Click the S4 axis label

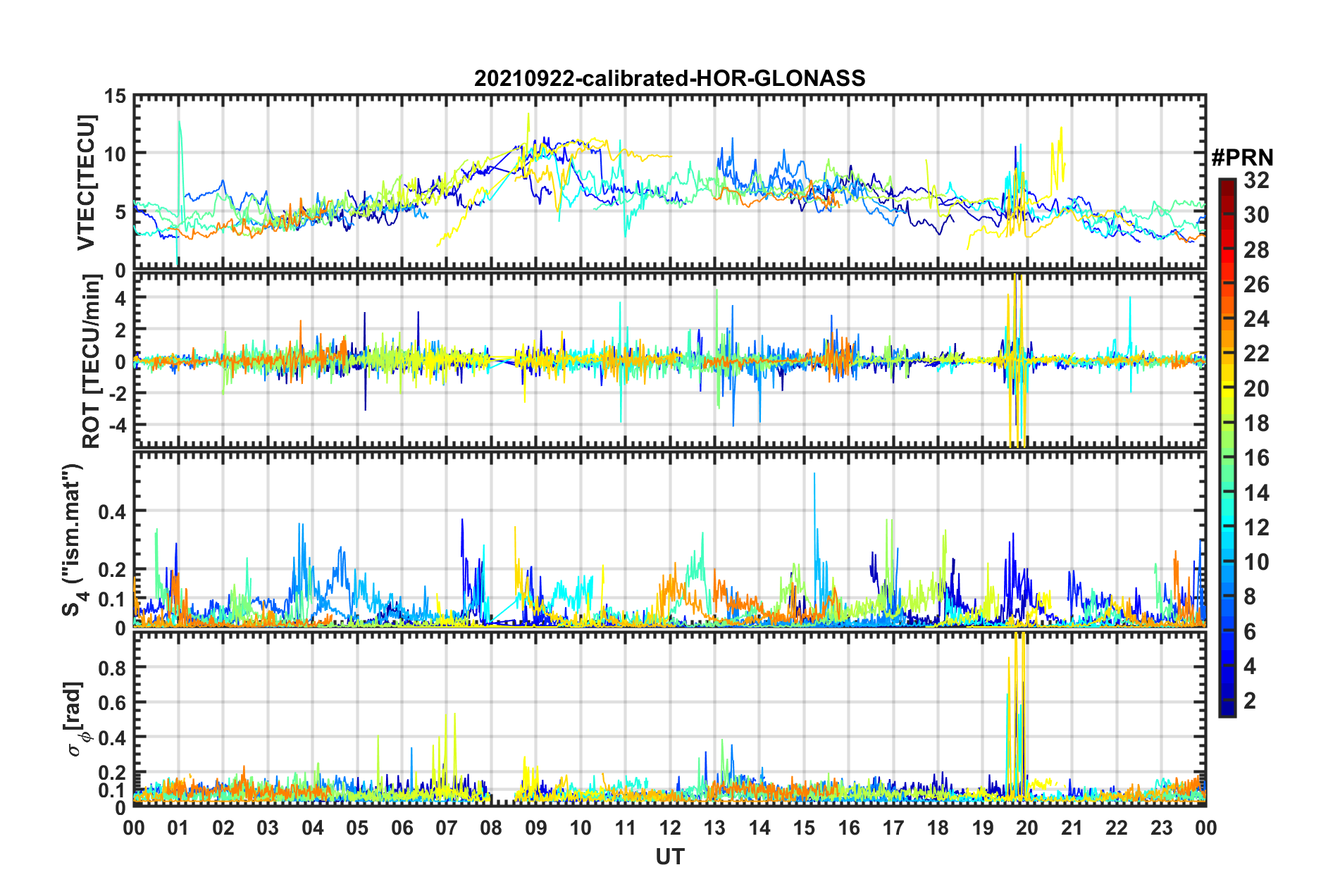click(x=73, y=540)
